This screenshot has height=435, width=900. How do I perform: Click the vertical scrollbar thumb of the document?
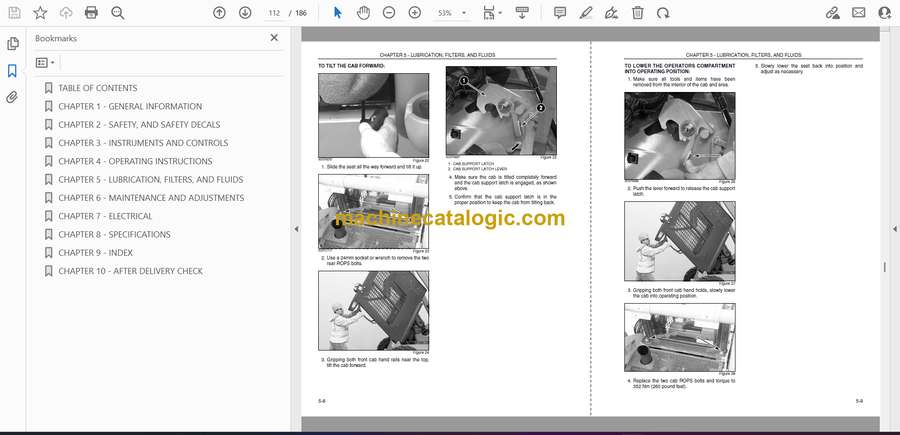(885, 267)
